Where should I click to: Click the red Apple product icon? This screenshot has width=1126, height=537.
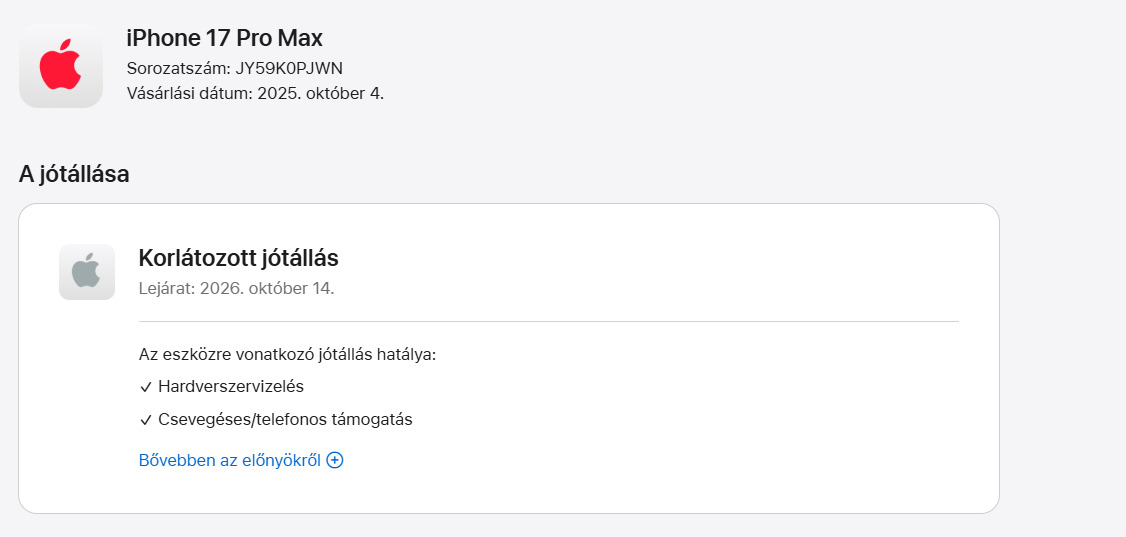click(x=60, y=66)
